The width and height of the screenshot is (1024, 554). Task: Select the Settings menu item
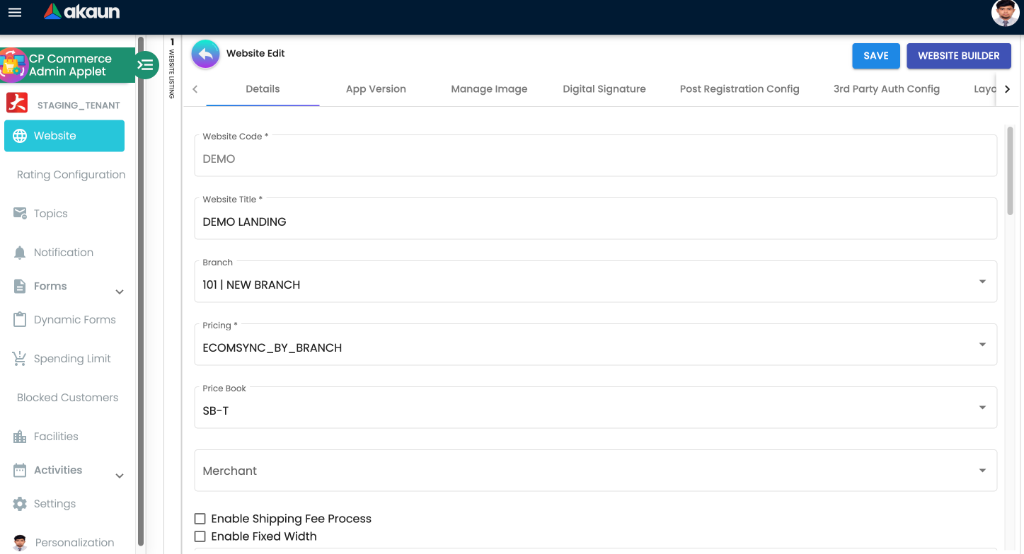pos(55,504)
